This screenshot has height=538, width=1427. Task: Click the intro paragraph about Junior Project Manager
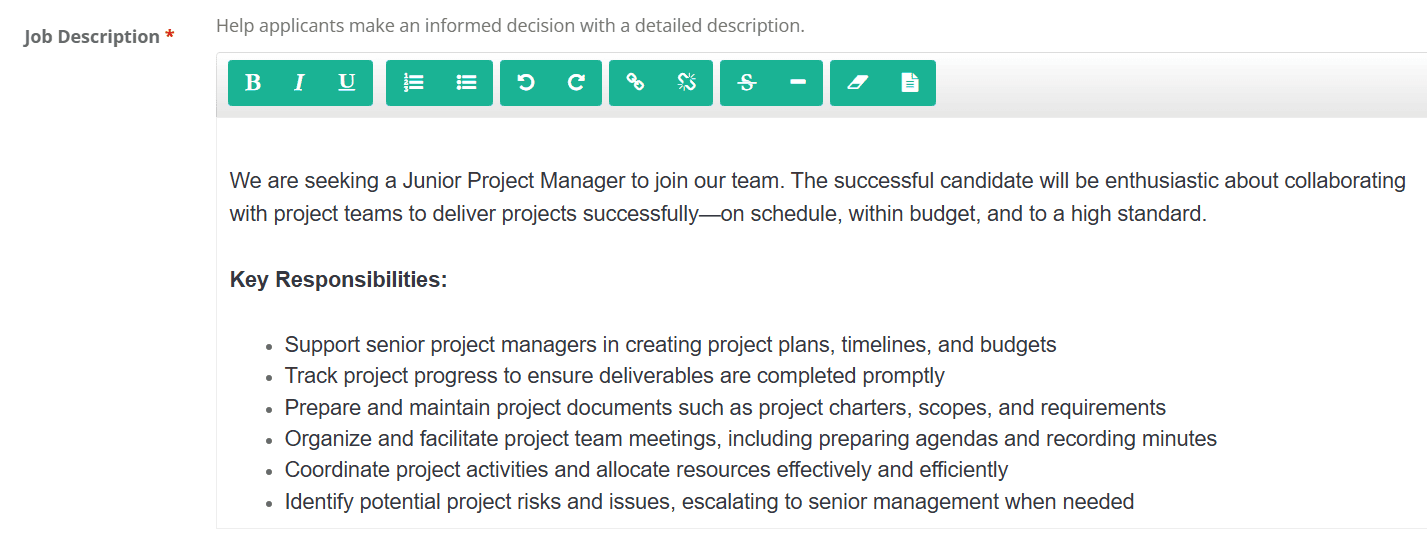(x=818, y=197)
